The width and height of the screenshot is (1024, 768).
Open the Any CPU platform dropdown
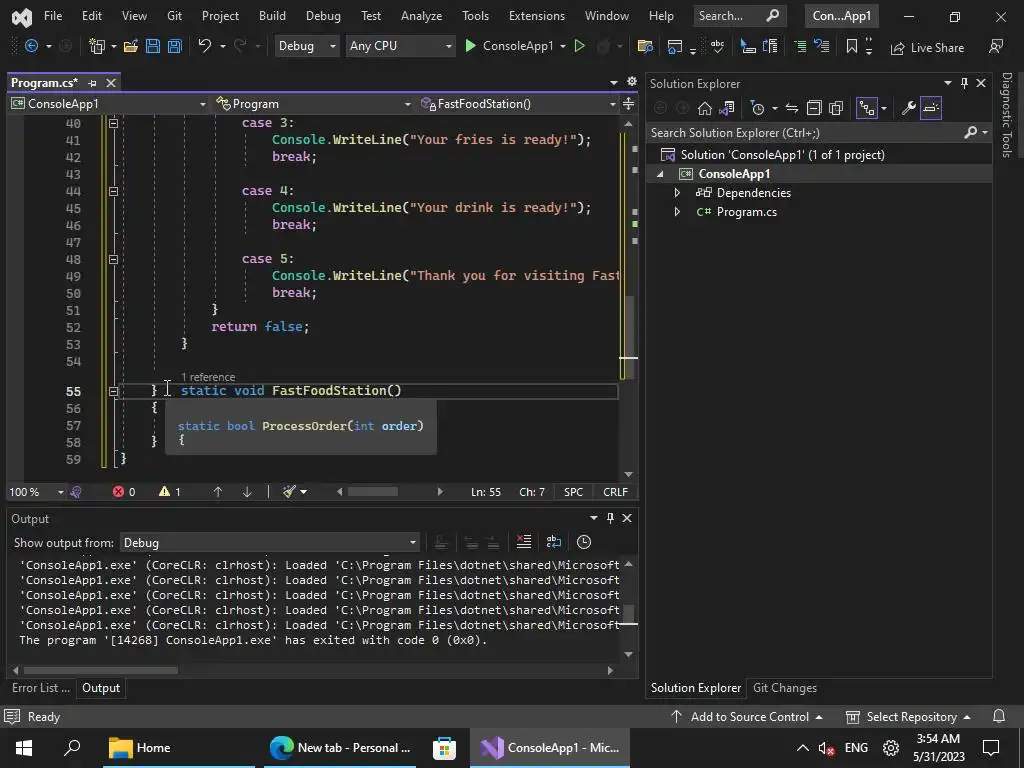tap(398, 46)
